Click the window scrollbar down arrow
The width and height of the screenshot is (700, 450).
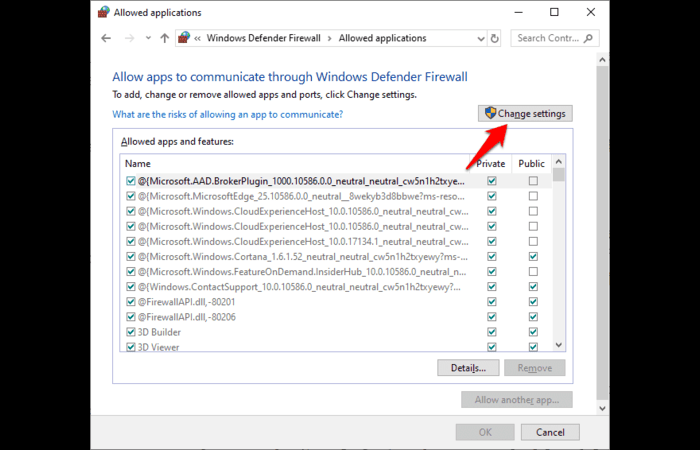(602, 408)
